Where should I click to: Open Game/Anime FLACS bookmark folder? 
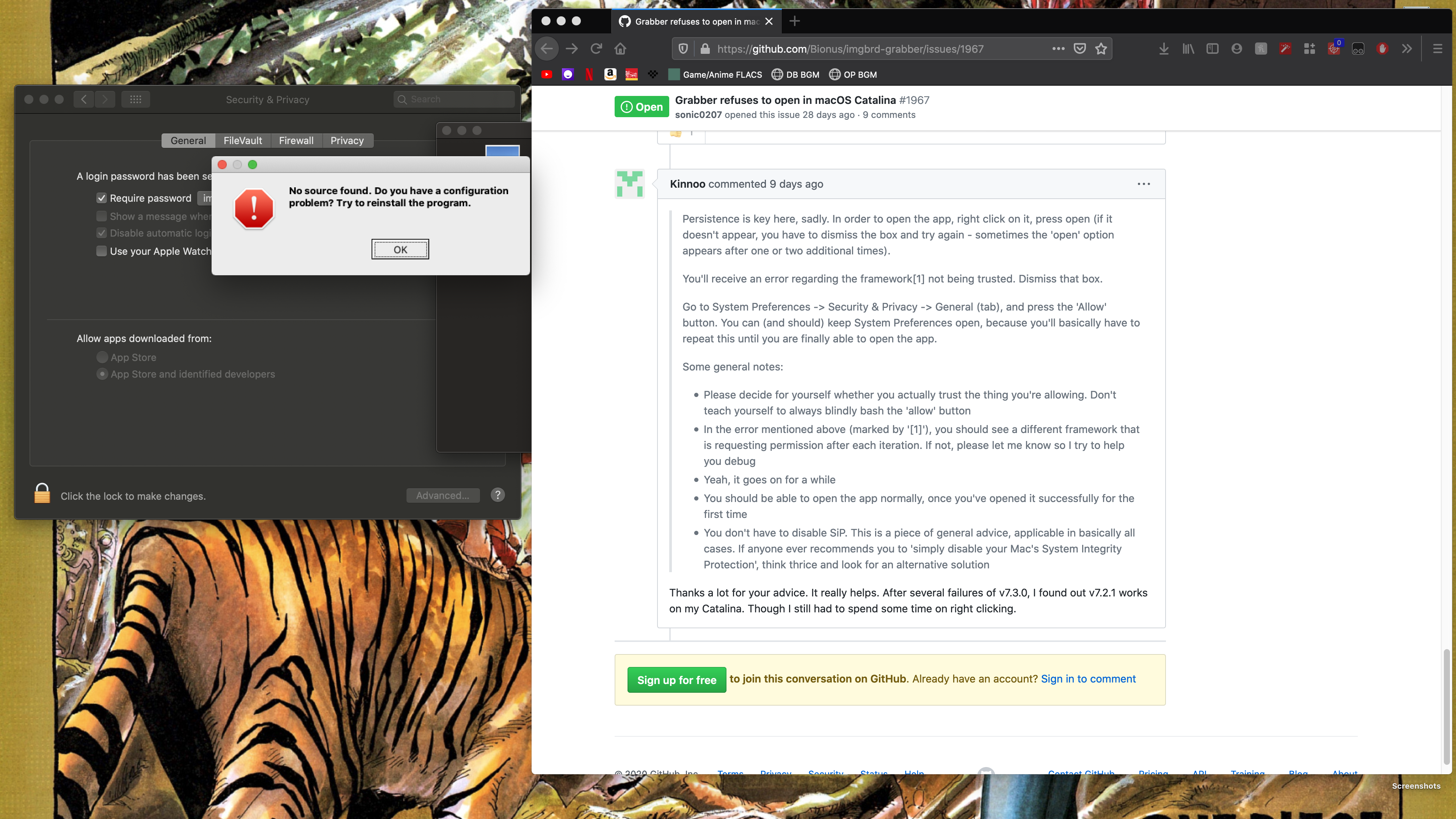[x=715, y=74]
